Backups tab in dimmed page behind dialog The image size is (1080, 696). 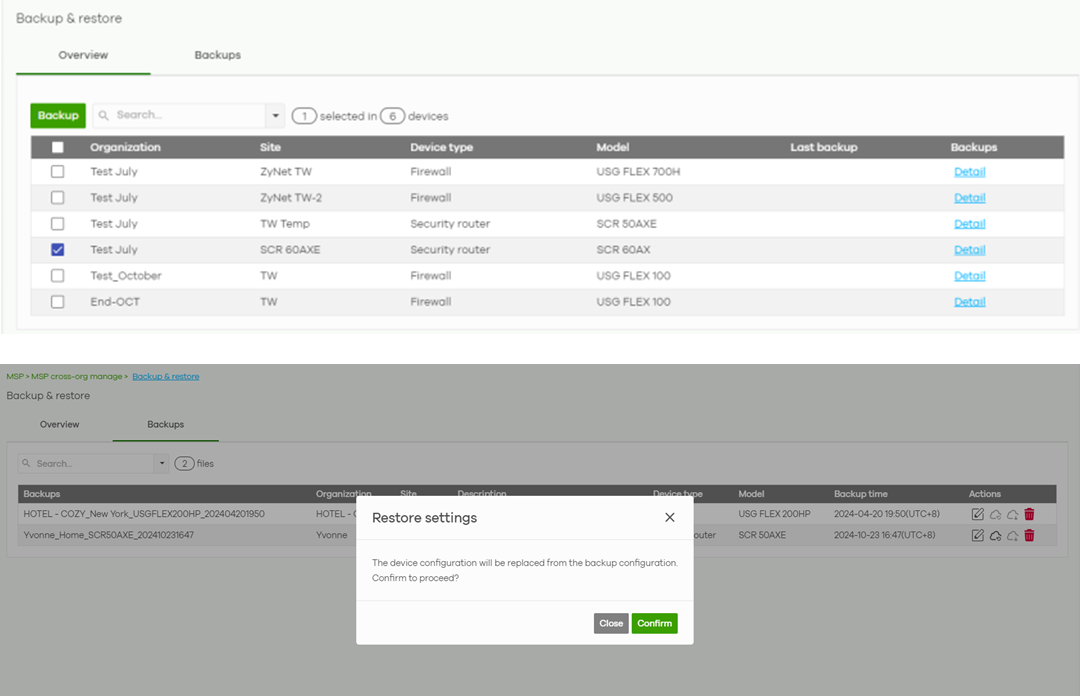(165, 424)
